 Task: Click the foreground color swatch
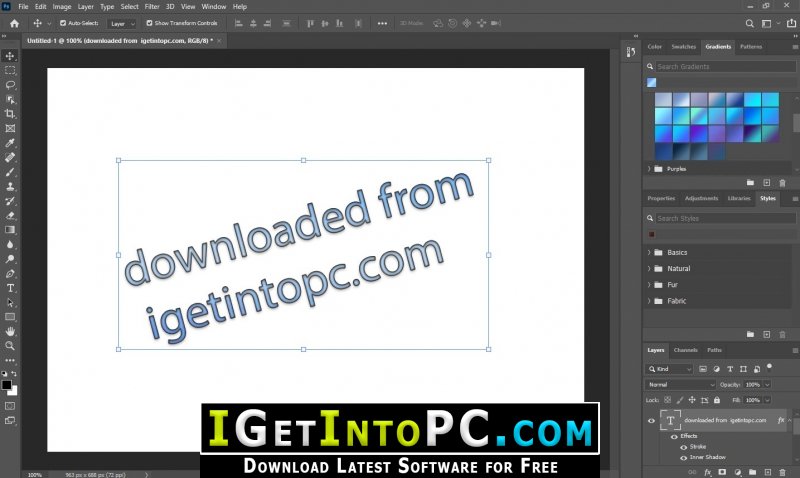click(7, 385)
